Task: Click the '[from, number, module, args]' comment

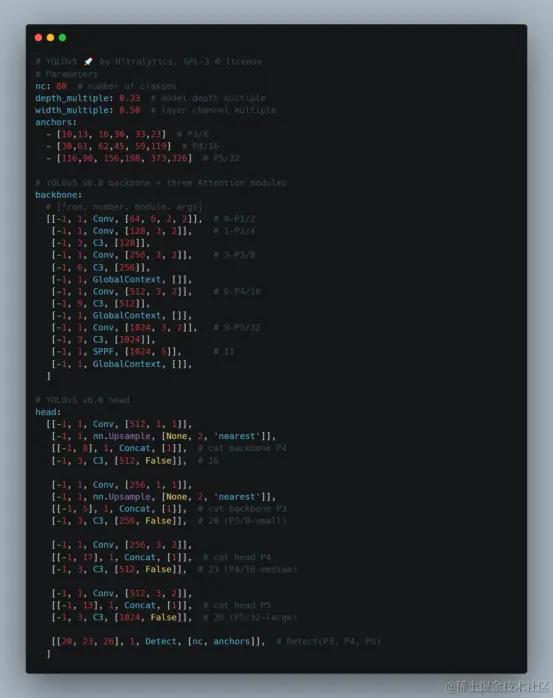Action: (x=124, y=207)
